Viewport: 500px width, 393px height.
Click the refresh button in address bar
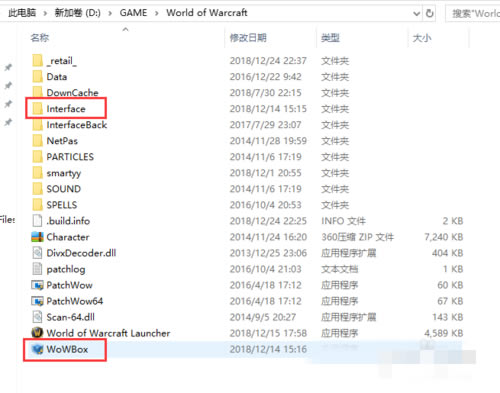pyautogui.click(x=429, y=13)
